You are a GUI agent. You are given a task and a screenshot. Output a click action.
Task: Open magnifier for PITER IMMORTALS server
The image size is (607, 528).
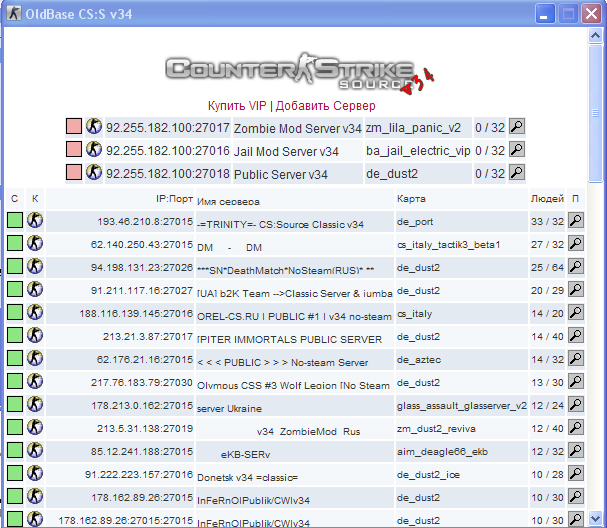click(x=576, y=336)
